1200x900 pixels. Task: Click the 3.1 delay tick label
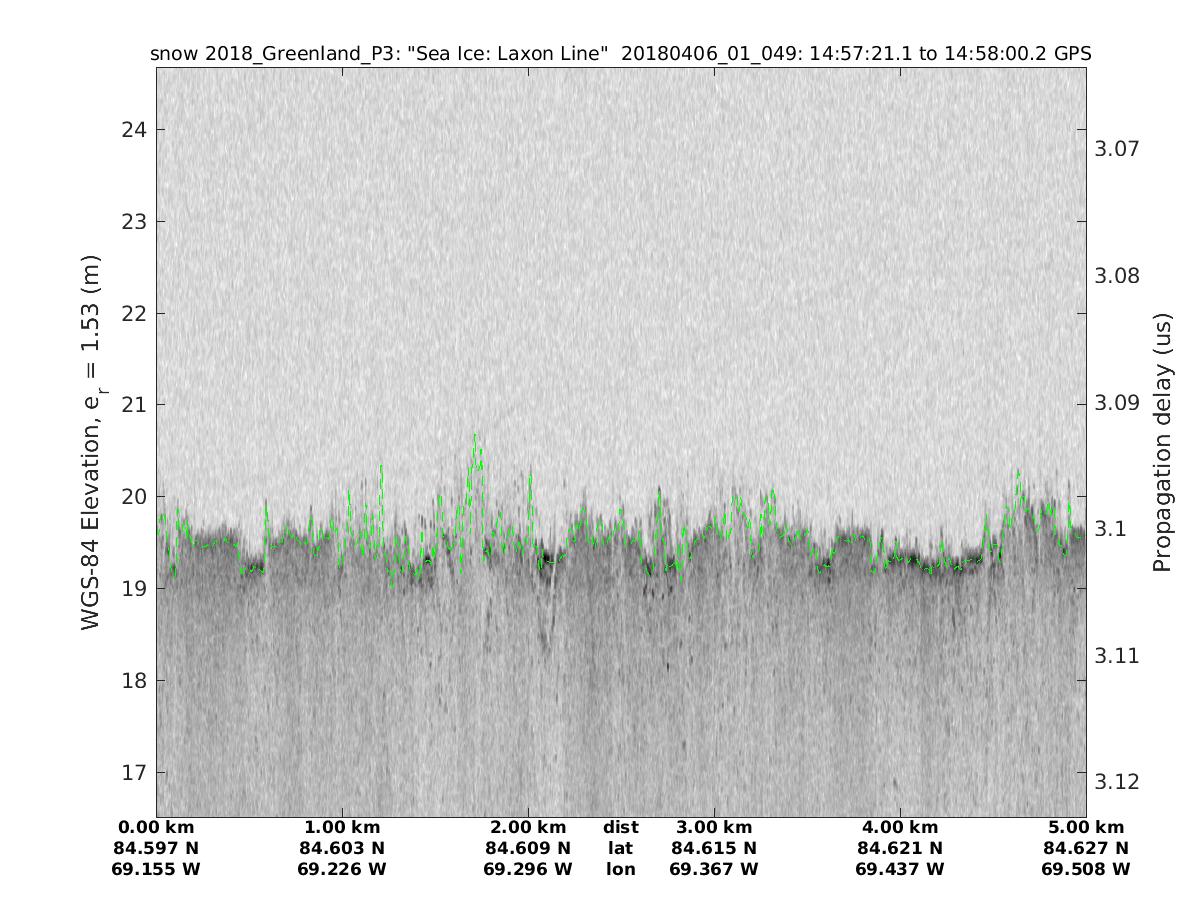point(1110,529)
